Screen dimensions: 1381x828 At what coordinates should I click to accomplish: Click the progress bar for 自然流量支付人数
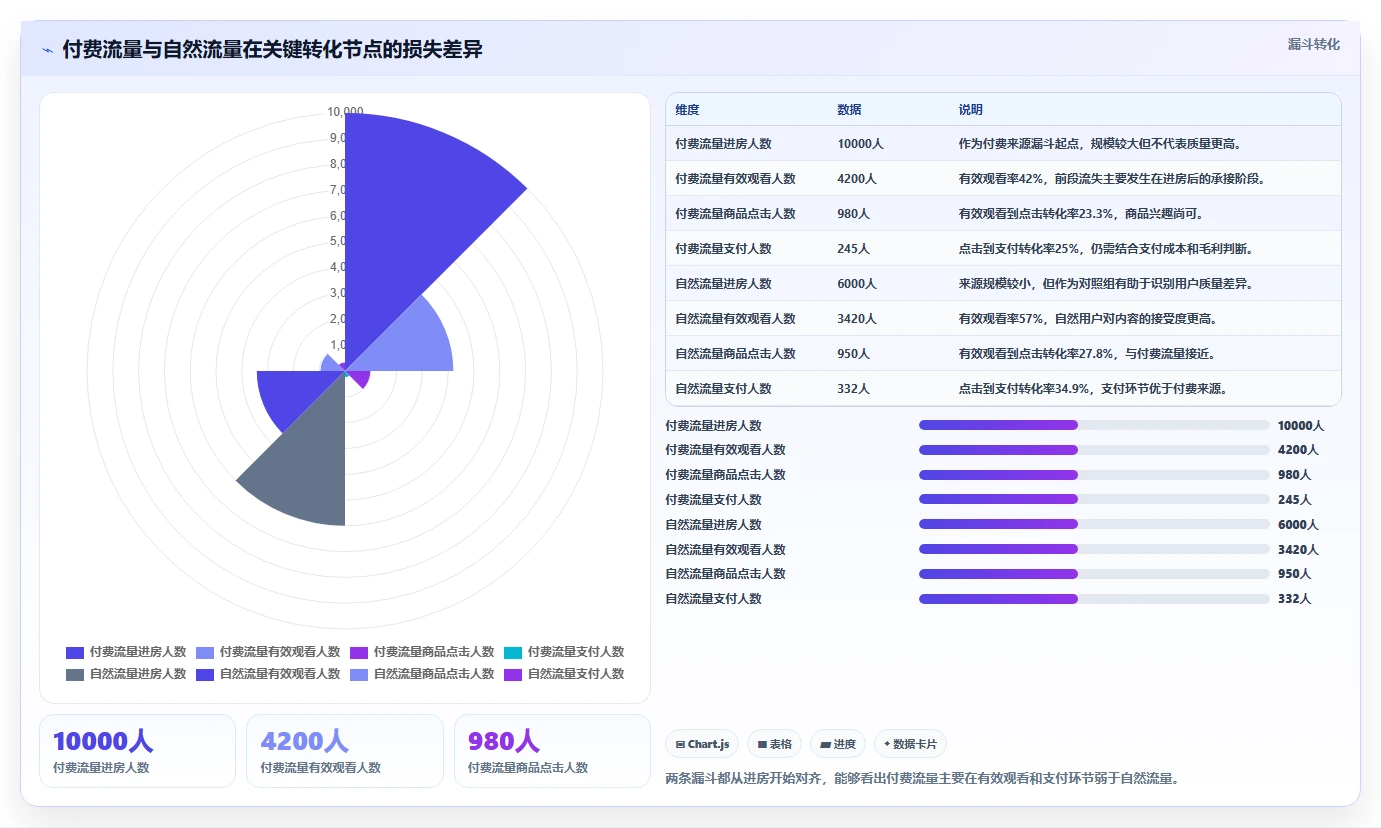pos(1094,599)
